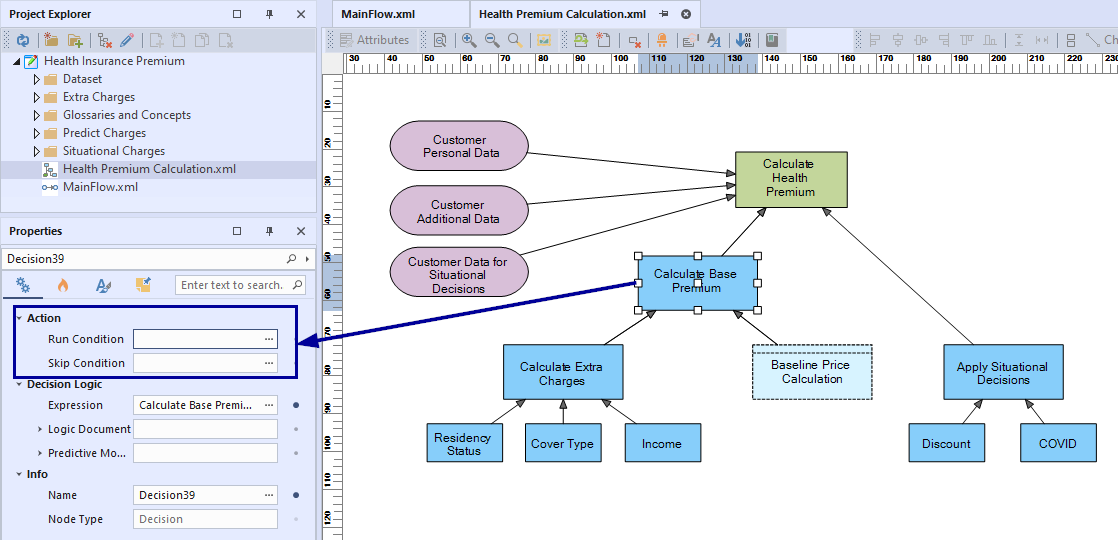Click the new blank page with star icon
This screenshot has width=1118, height=540.
point(603,40)
